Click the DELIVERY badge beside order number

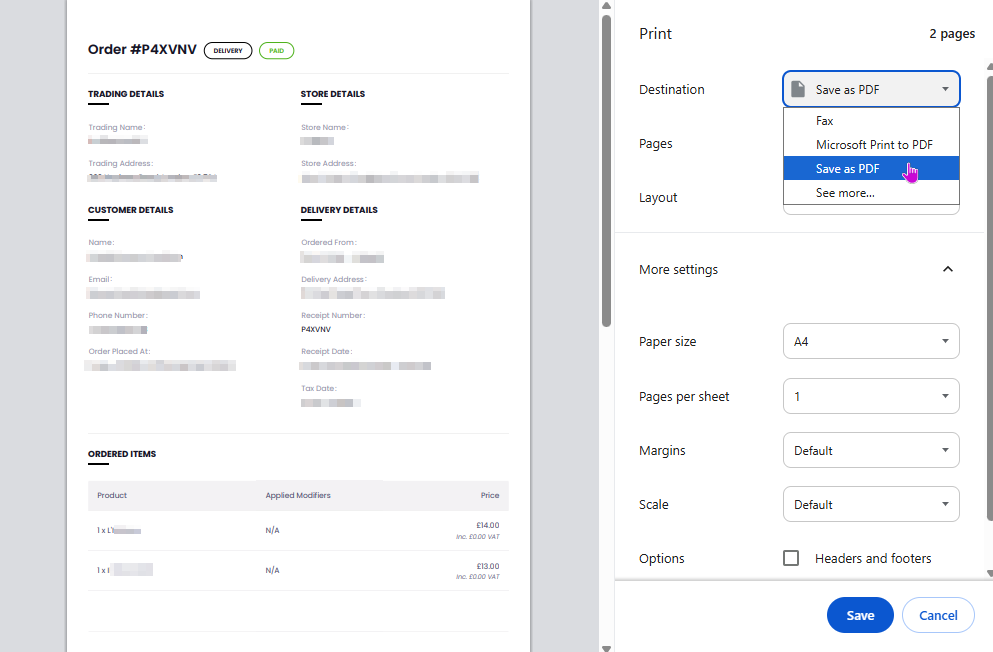[x=228, y=50]
